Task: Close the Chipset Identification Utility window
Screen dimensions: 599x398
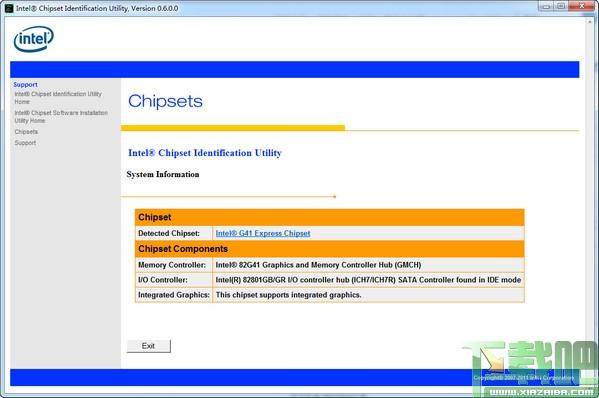Action: tap(581, 6)
